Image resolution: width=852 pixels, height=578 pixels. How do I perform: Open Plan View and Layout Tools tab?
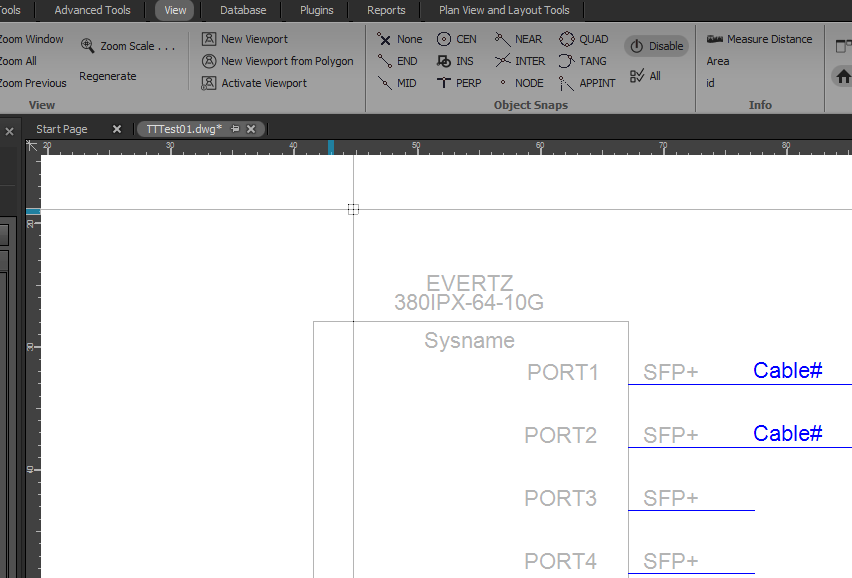(x=504, y=10)
